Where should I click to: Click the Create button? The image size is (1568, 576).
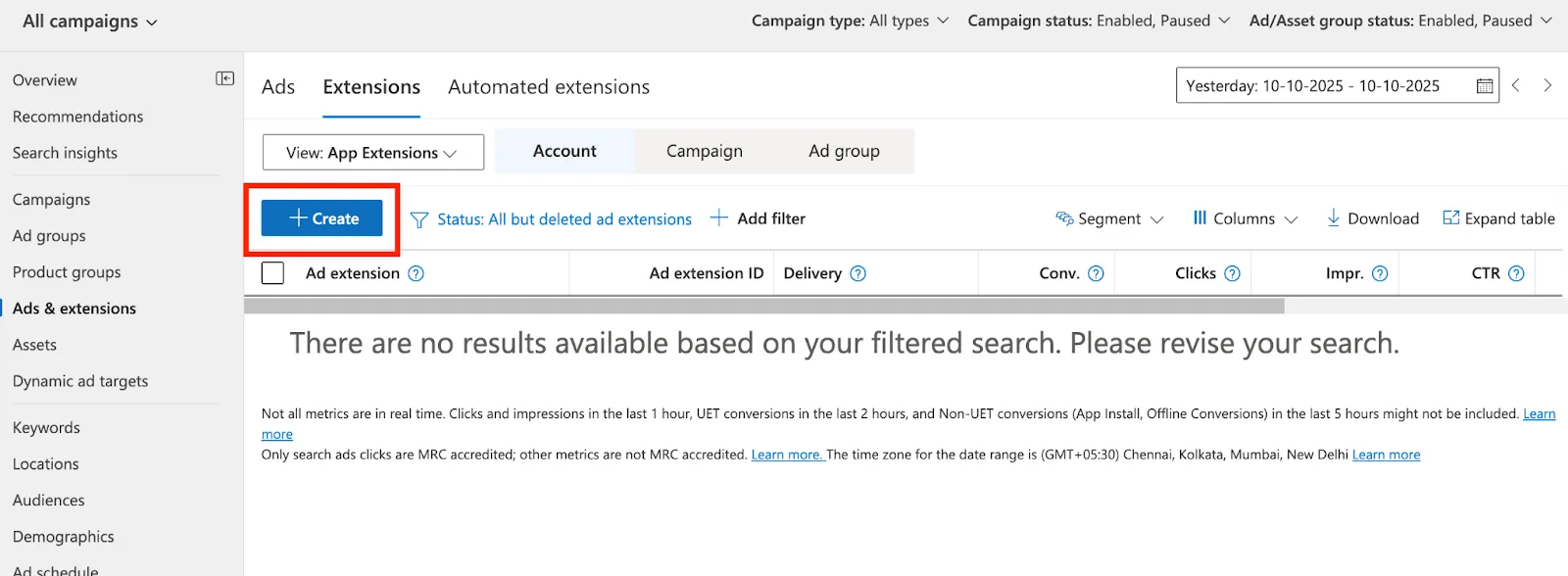tap(321, 218)
